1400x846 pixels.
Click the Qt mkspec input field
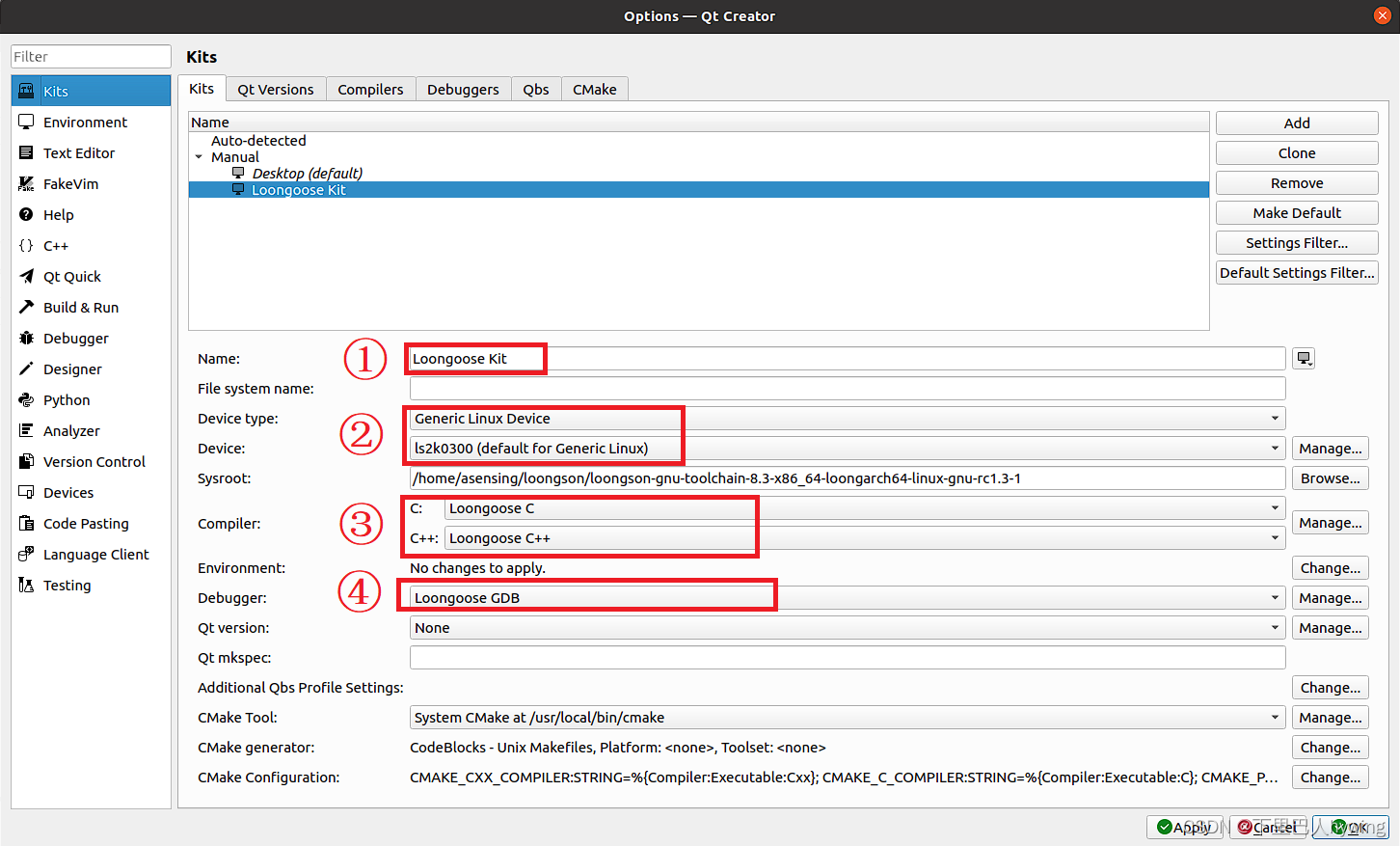[848, 657]
